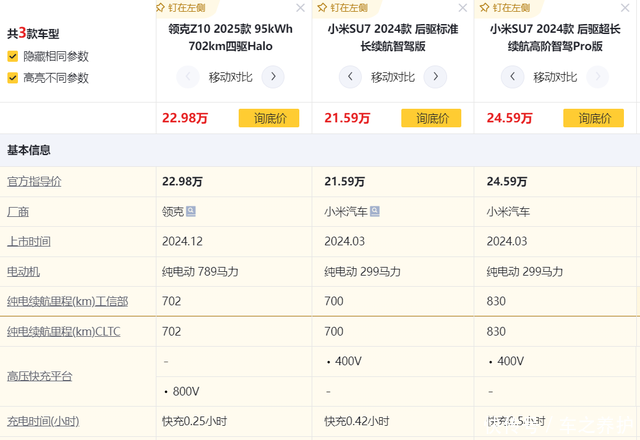
Task: Open the 官方指导价 parameter link
Action: click(x=34, y=182)
